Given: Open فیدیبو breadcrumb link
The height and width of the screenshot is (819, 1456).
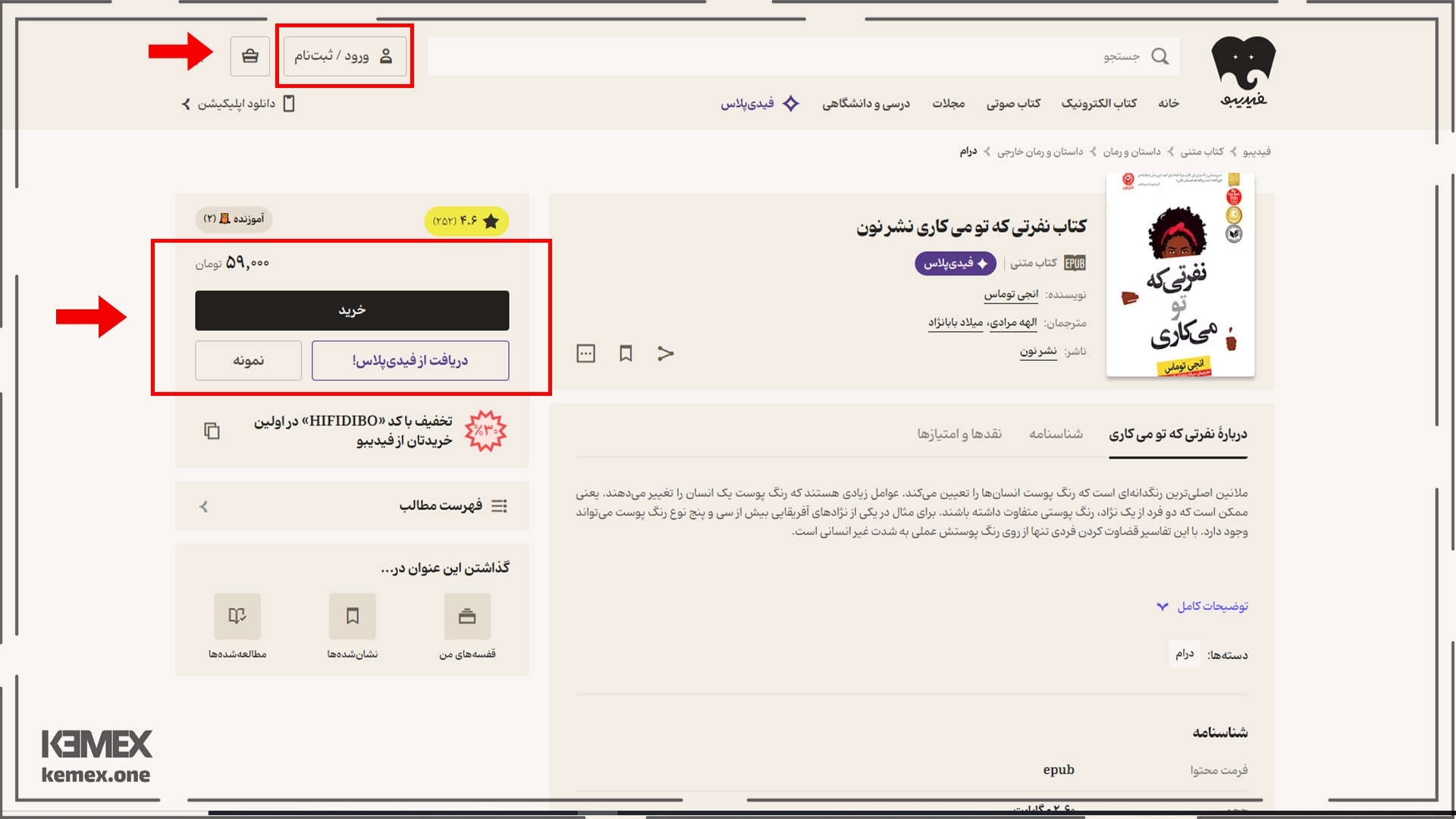Looking at the screenshot, I should click(1257, 152).
